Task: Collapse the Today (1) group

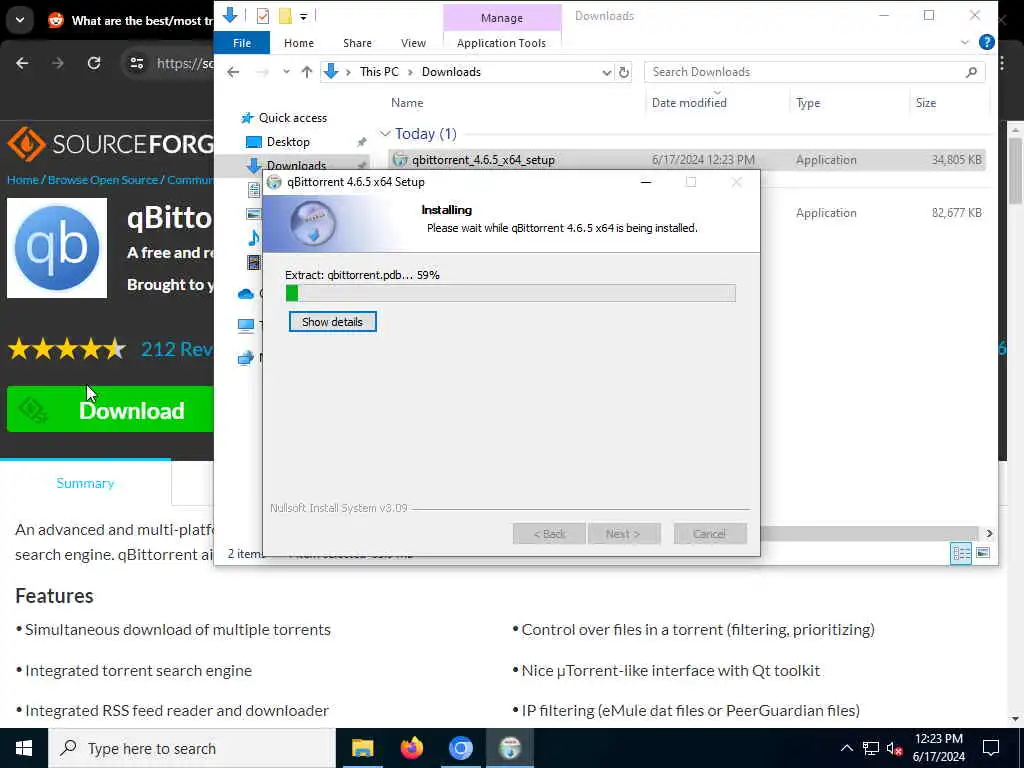Action: click(x=385, y=134)
